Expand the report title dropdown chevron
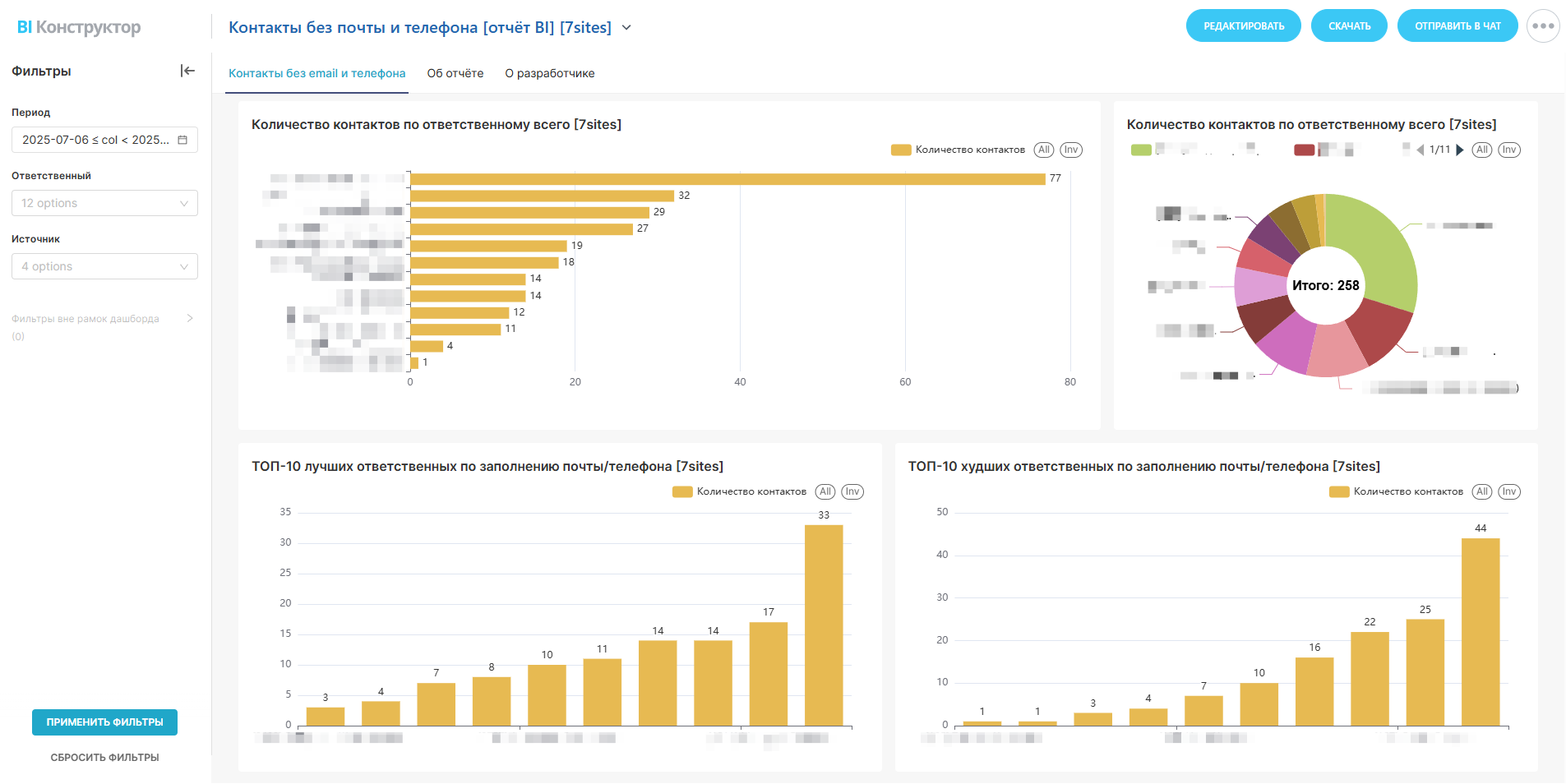The height and width of the screenshot is (784, 1566). pos(626,27)
